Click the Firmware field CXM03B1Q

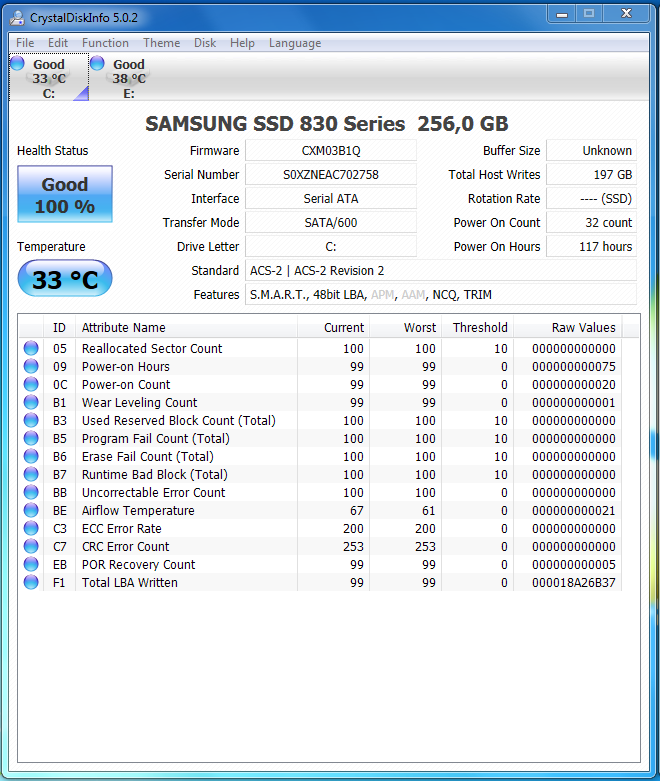pyautogui.click(x=331, y=150)
